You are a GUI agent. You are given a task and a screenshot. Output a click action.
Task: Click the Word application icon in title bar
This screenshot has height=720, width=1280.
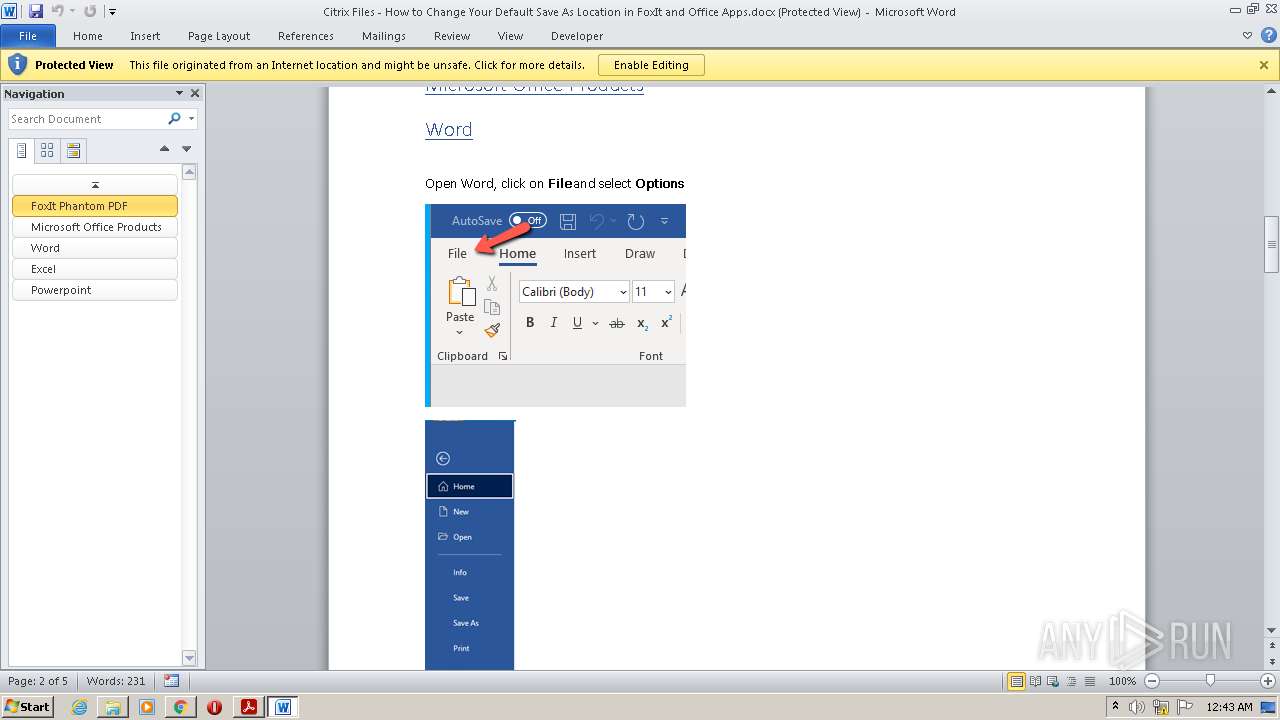pos(10,11)
